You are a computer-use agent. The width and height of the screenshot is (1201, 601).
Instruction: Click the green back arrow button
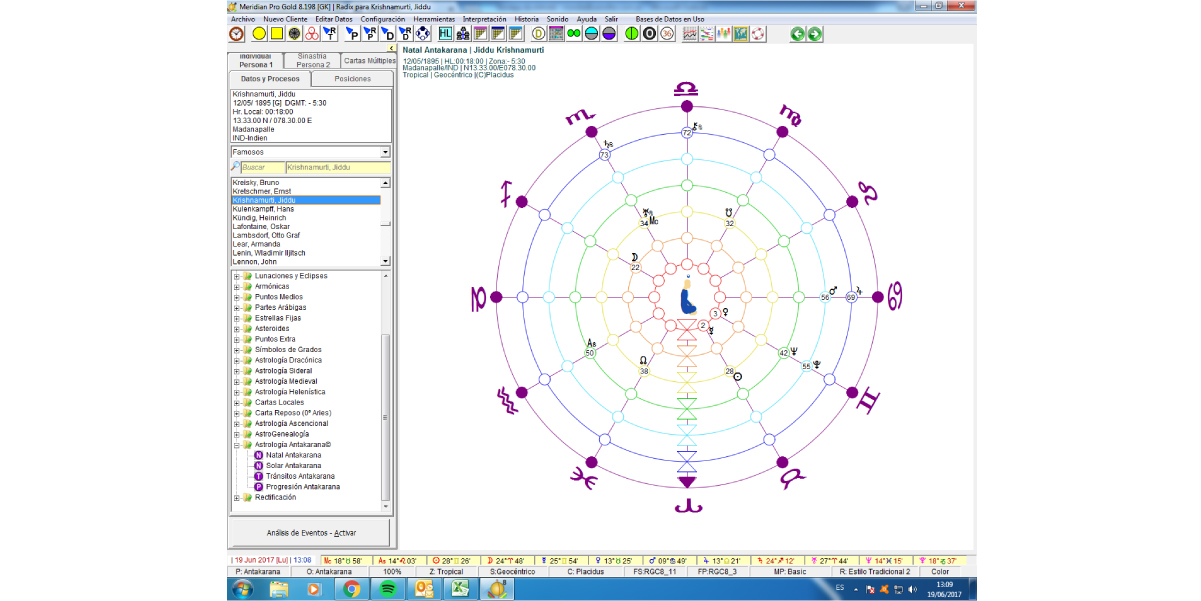[x=797, y=34]
